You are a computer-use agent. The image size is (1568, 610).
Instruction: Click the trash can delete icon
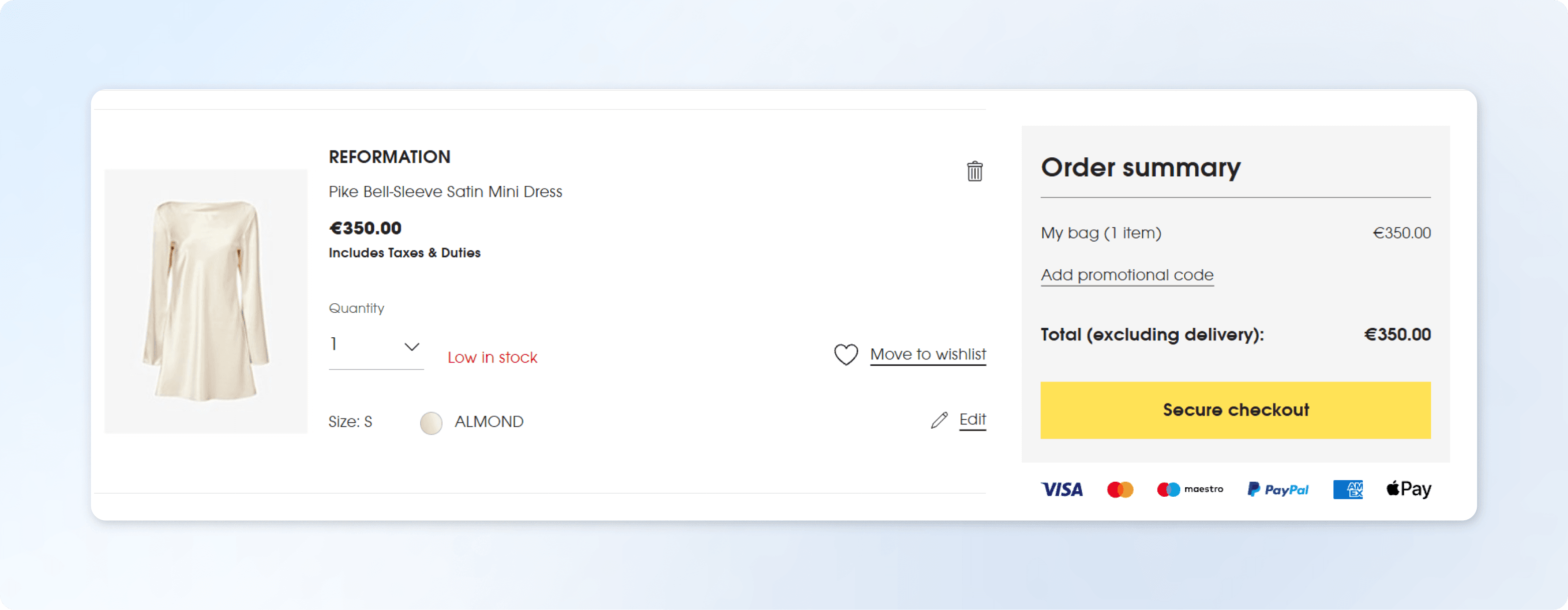(975, 171)
